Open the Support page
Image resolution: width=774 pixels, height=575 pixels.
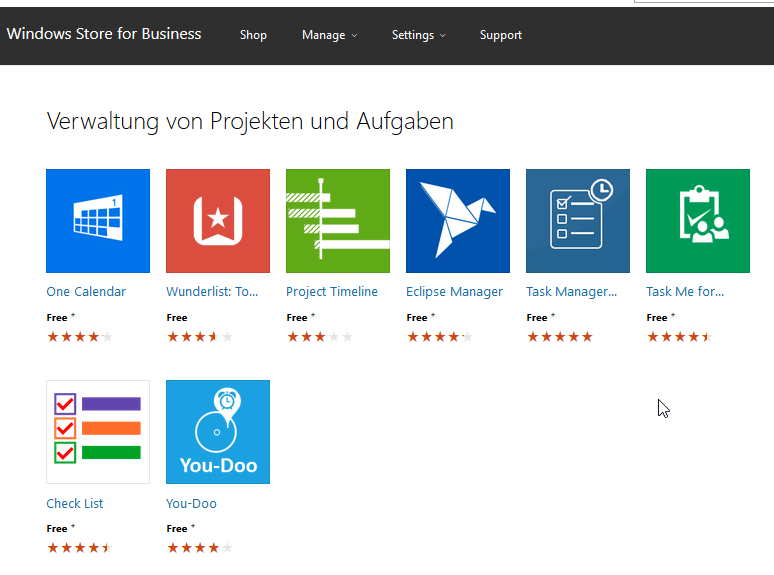pos(501,35)
